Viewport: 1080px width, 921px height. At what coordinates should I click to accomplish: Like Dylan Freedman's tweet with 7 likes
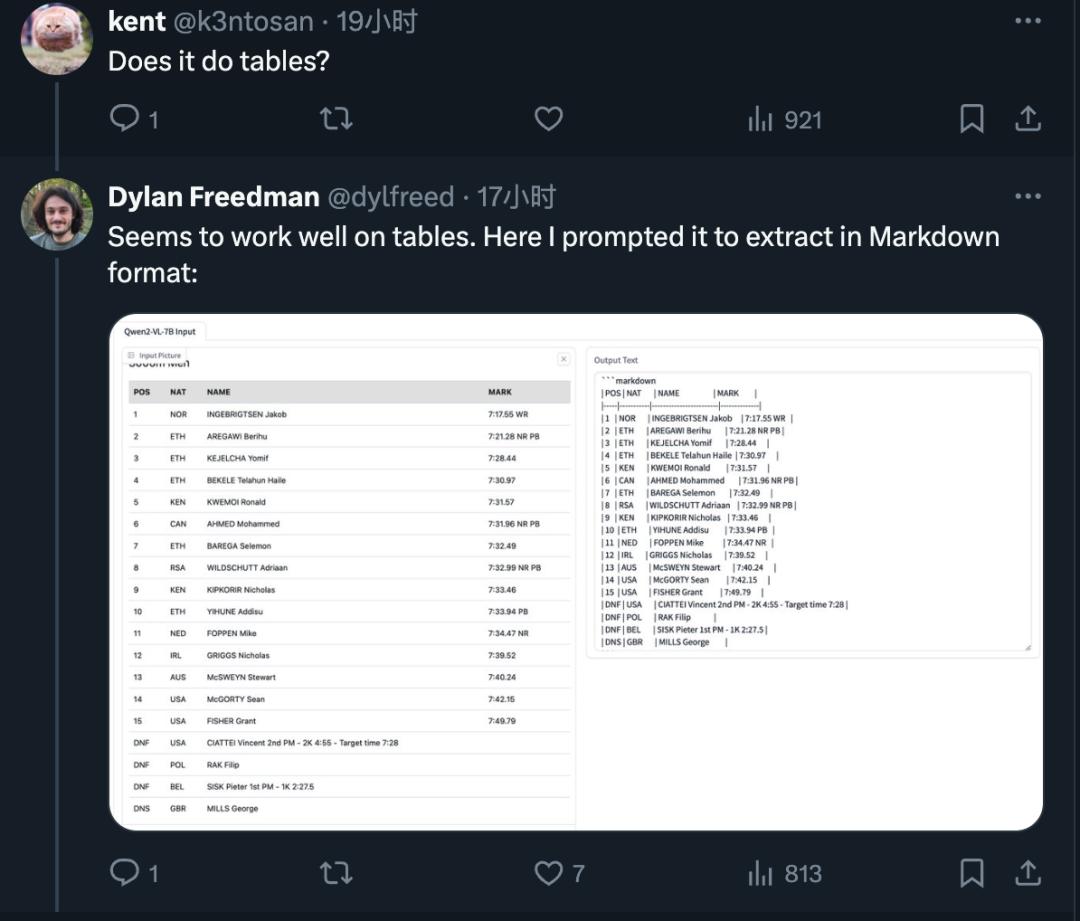click(x=560, y=873)
